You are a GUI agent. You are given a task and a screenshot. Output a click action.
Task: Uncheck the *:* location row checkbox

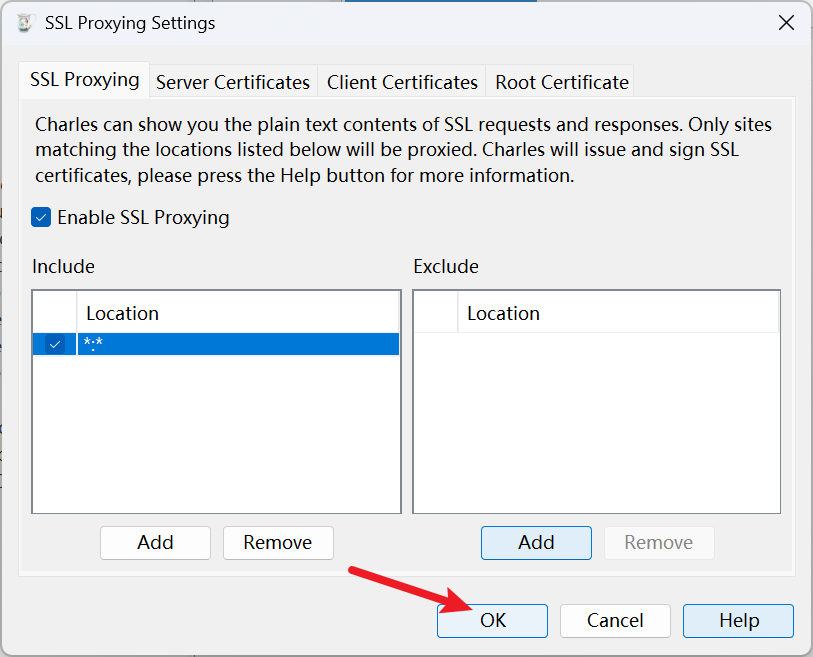[x=54, y=344]
